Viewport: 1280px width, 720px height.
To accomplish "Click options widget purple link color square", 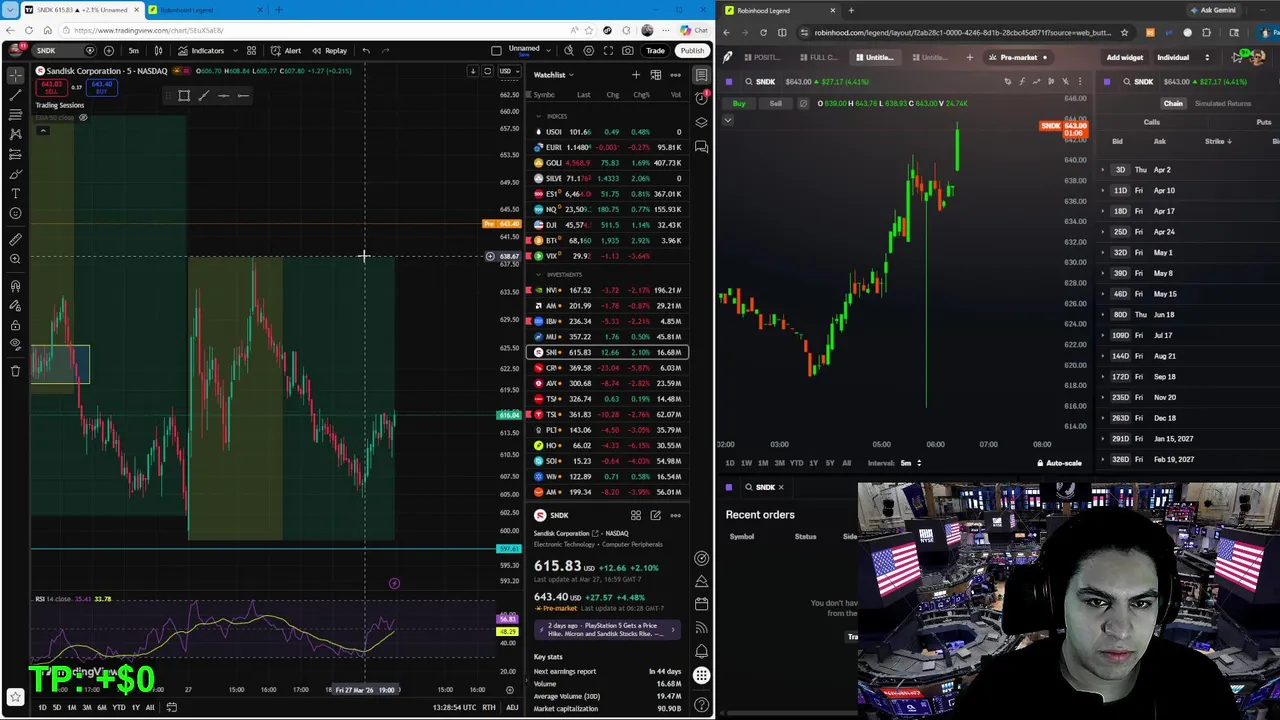I will tap(1106, 82).
